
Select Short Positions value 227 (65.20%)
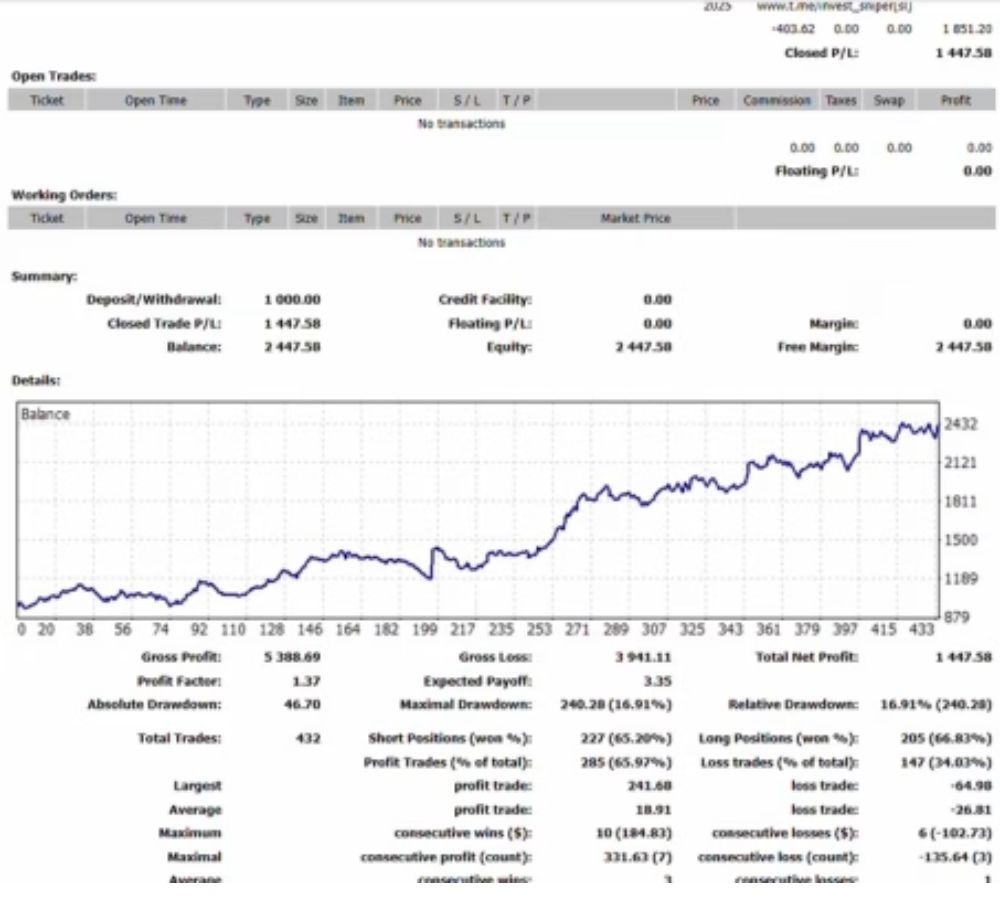626,739
